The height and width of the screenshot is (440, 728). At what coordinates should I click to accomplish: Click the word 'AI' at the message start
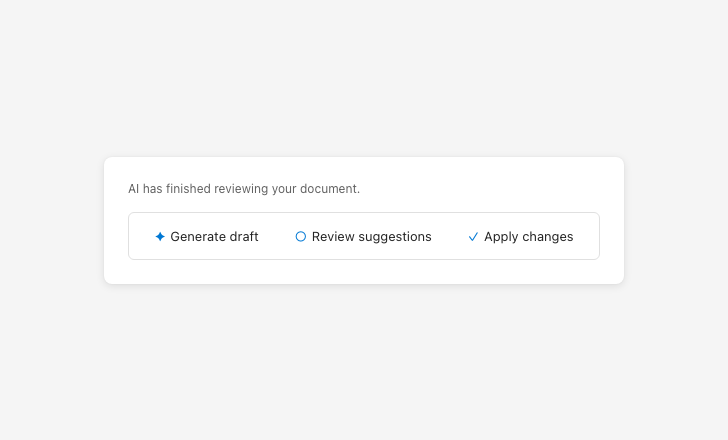133,189
